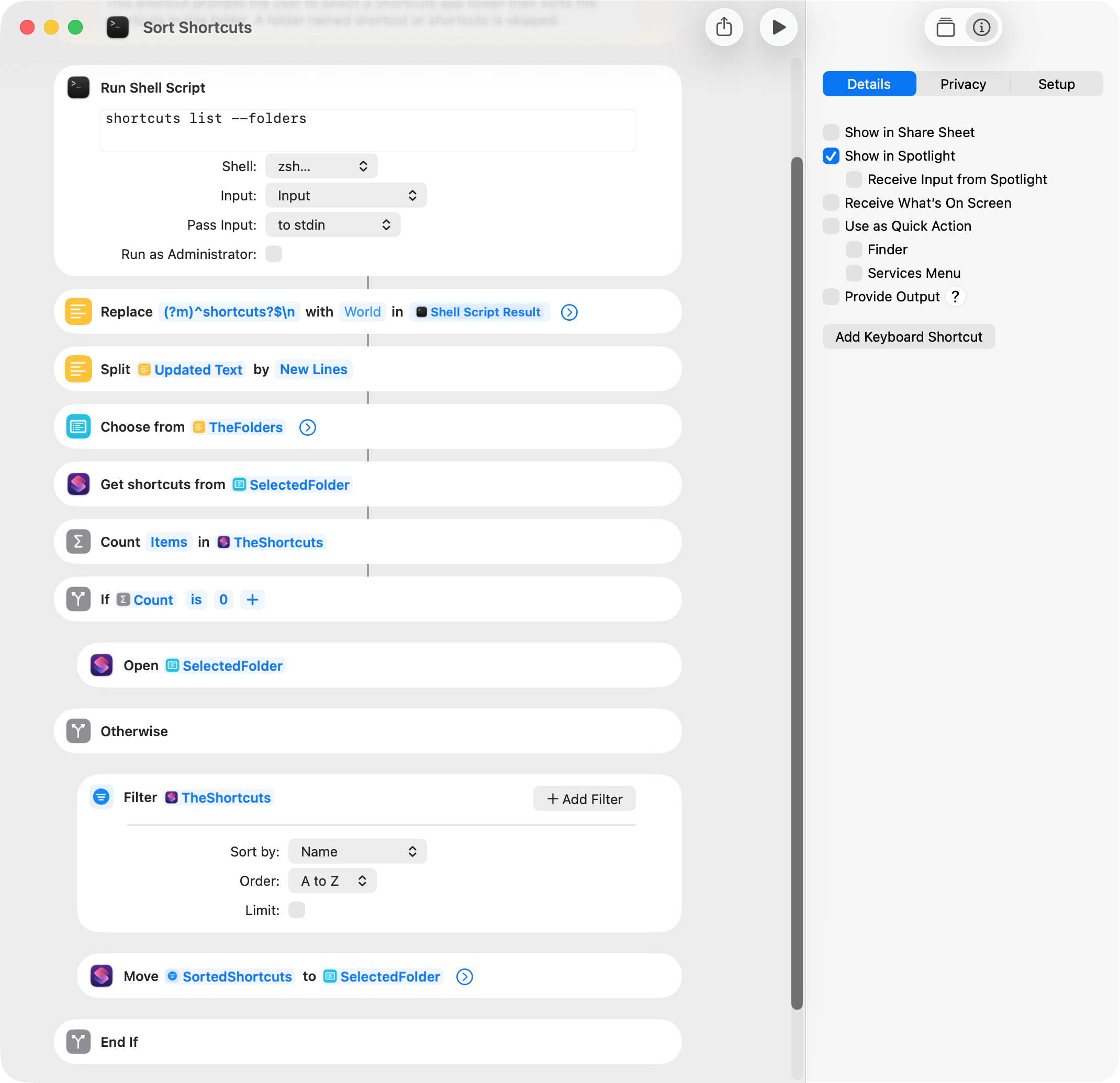This screenshot has width=1120, height=1083.
Task: Enable Show in Share Sheet
Action: pyautogui.click(x=831, y=132)
